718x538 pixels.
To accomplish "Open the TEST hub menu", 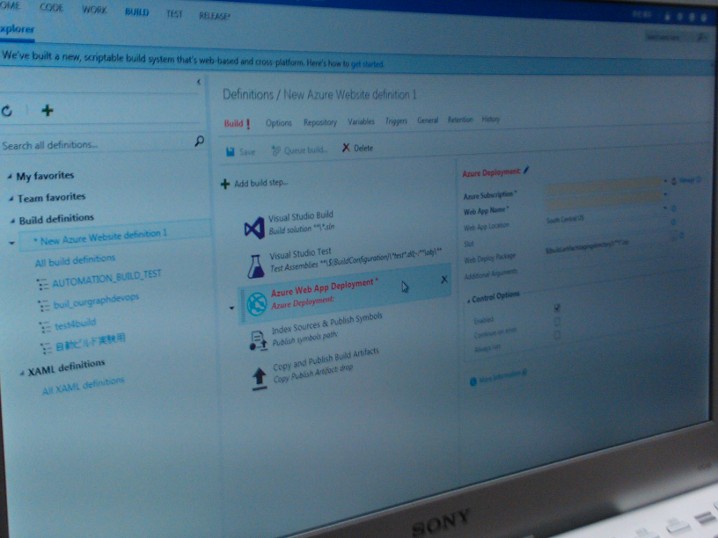I will click(x=174, y=14).
